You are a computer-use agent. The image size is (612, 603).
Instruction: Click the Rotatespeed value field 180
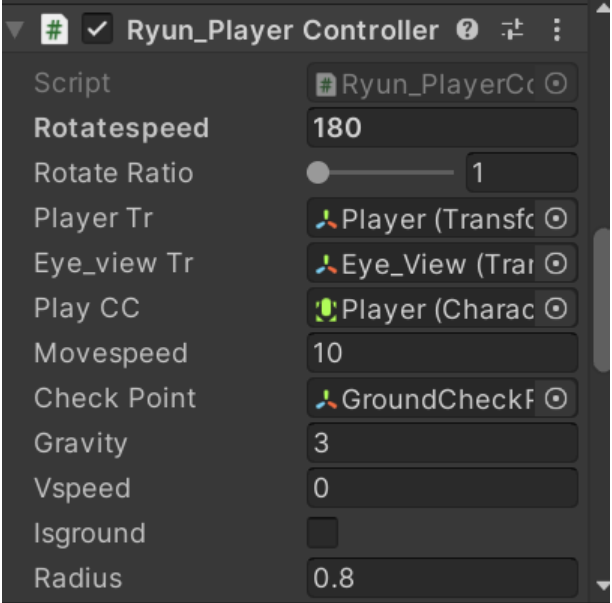click(442, 128)
